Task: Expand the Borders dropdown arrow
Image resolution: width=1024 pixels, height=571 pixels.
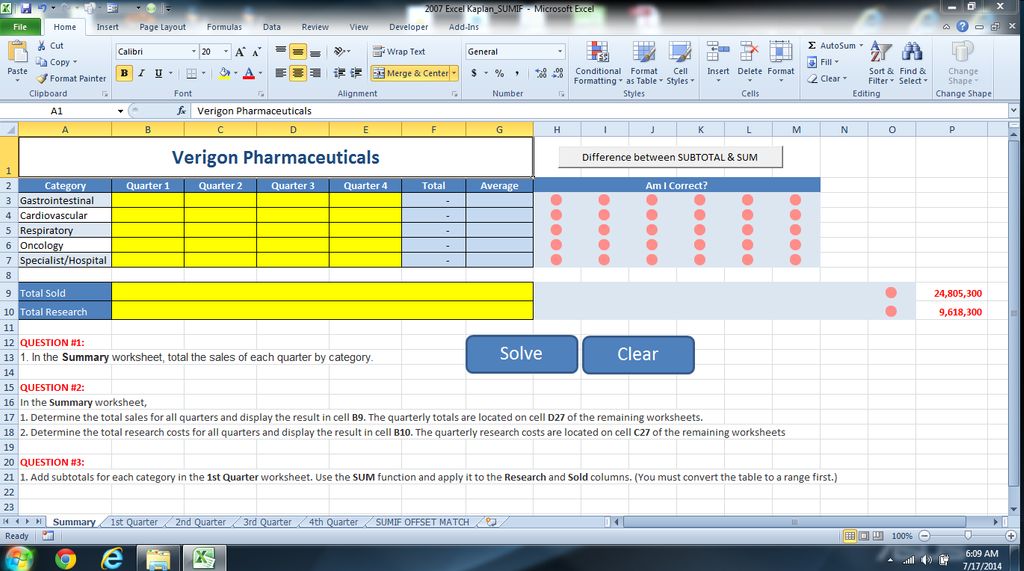Action: point(204,73)
